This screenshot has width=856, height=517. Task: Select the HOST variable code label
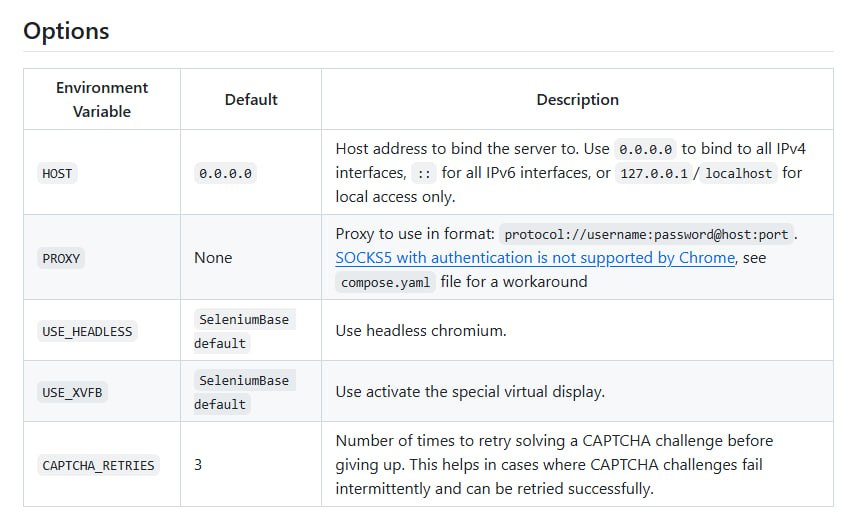57,174
